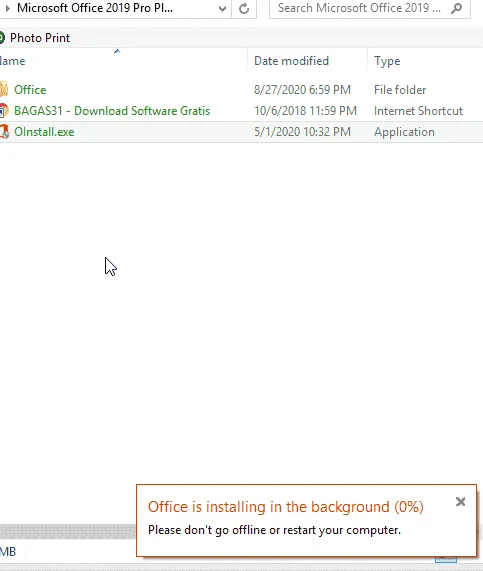The width and height of the screenshot is (483, 571).
Task: Click the Internet Shortcut type cell
Action: click(419, 111)
